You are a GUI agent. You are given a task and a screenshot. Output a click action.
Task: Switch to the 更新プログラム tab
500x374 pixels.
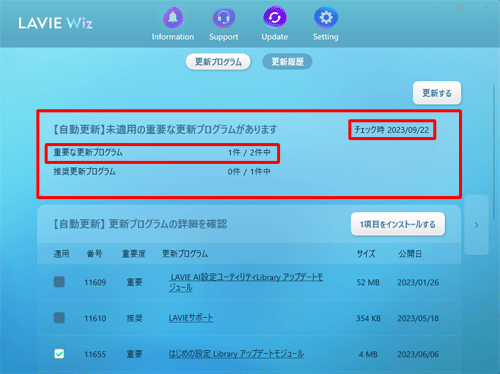[x=218, y=62]
